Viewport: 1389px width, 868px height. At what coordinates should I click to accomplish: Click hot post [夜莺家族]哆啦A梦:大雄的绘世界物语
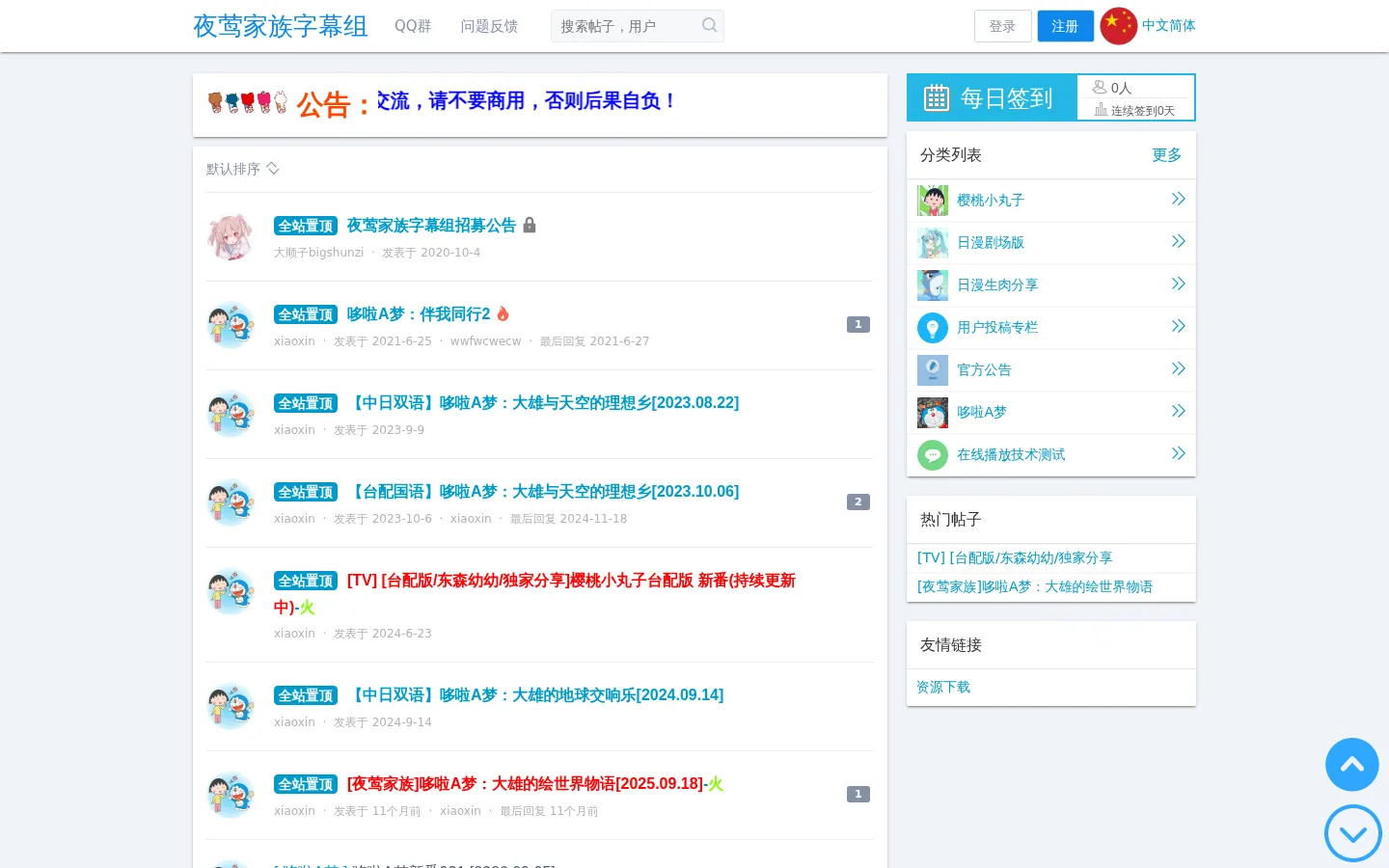point(1035,587)
